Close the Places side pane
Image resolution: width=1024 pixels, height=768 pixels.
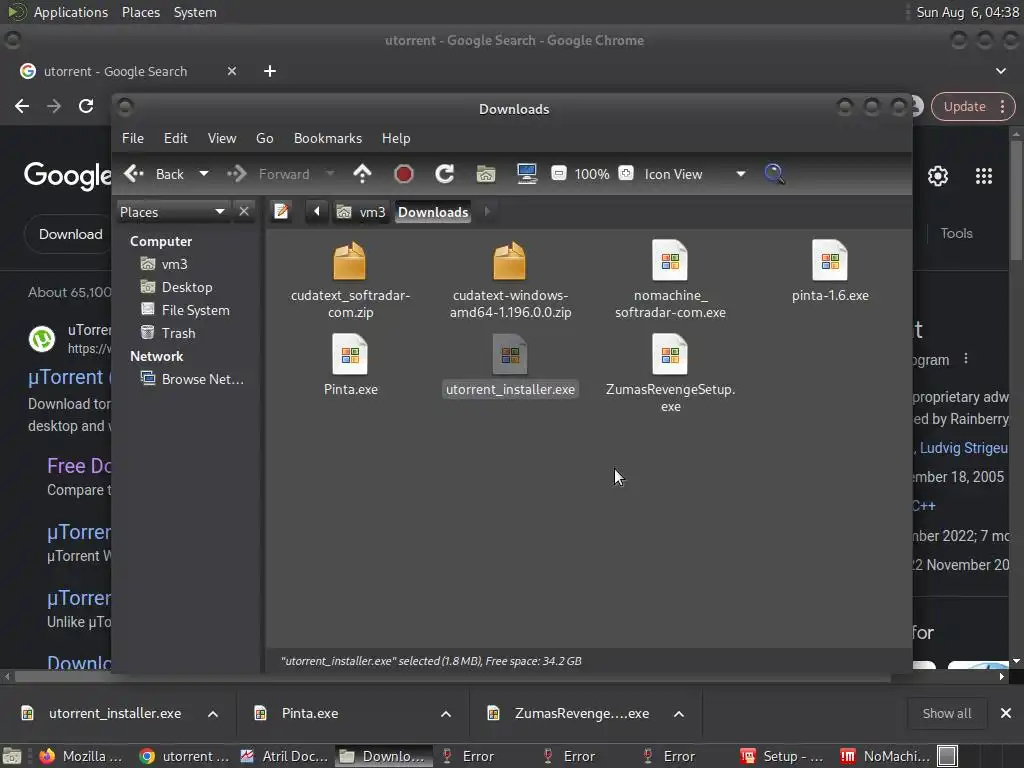pyautogui.click(x=244, y=212)
